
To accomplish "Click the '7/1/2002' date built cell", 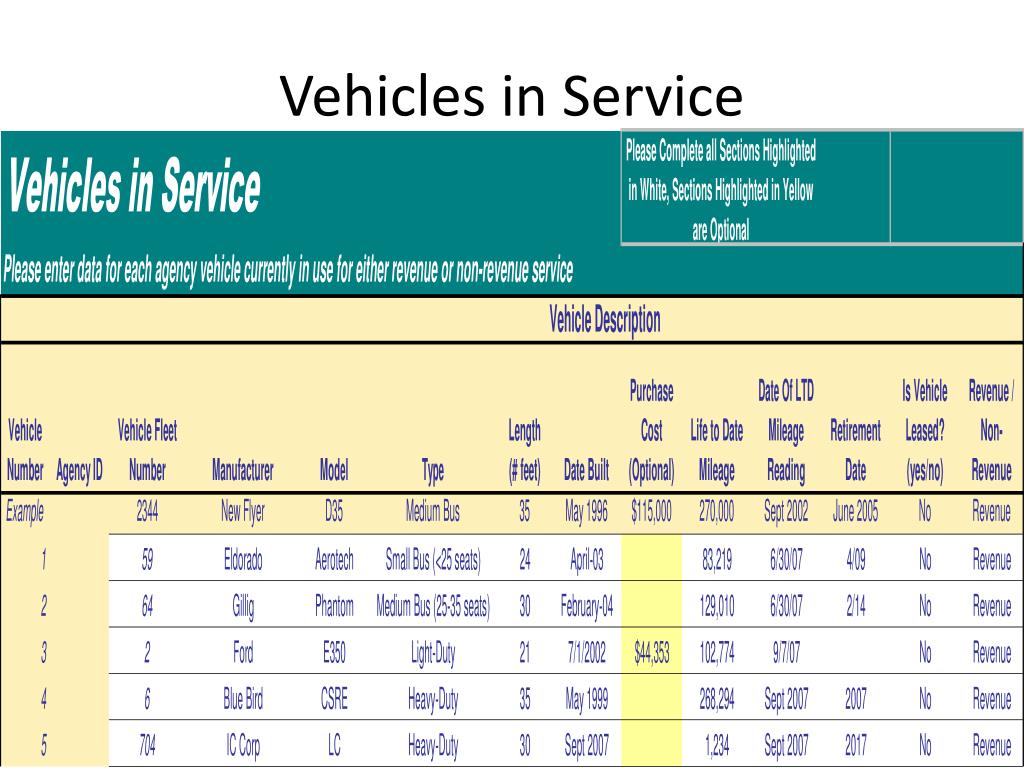I will (586, 652).
